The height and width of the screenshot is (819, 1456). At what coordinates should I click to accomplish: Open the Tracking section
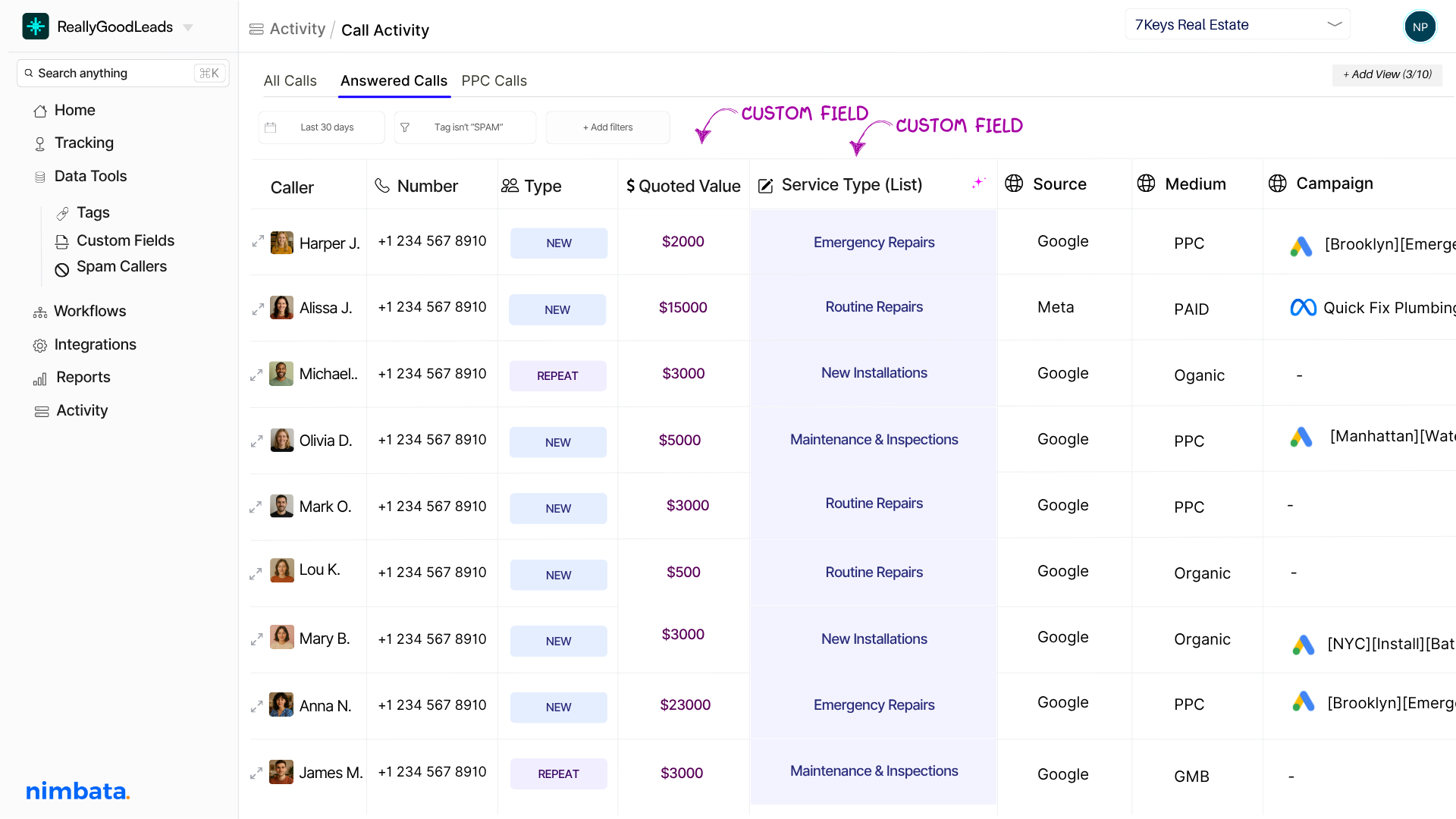[x=83, y=143]
